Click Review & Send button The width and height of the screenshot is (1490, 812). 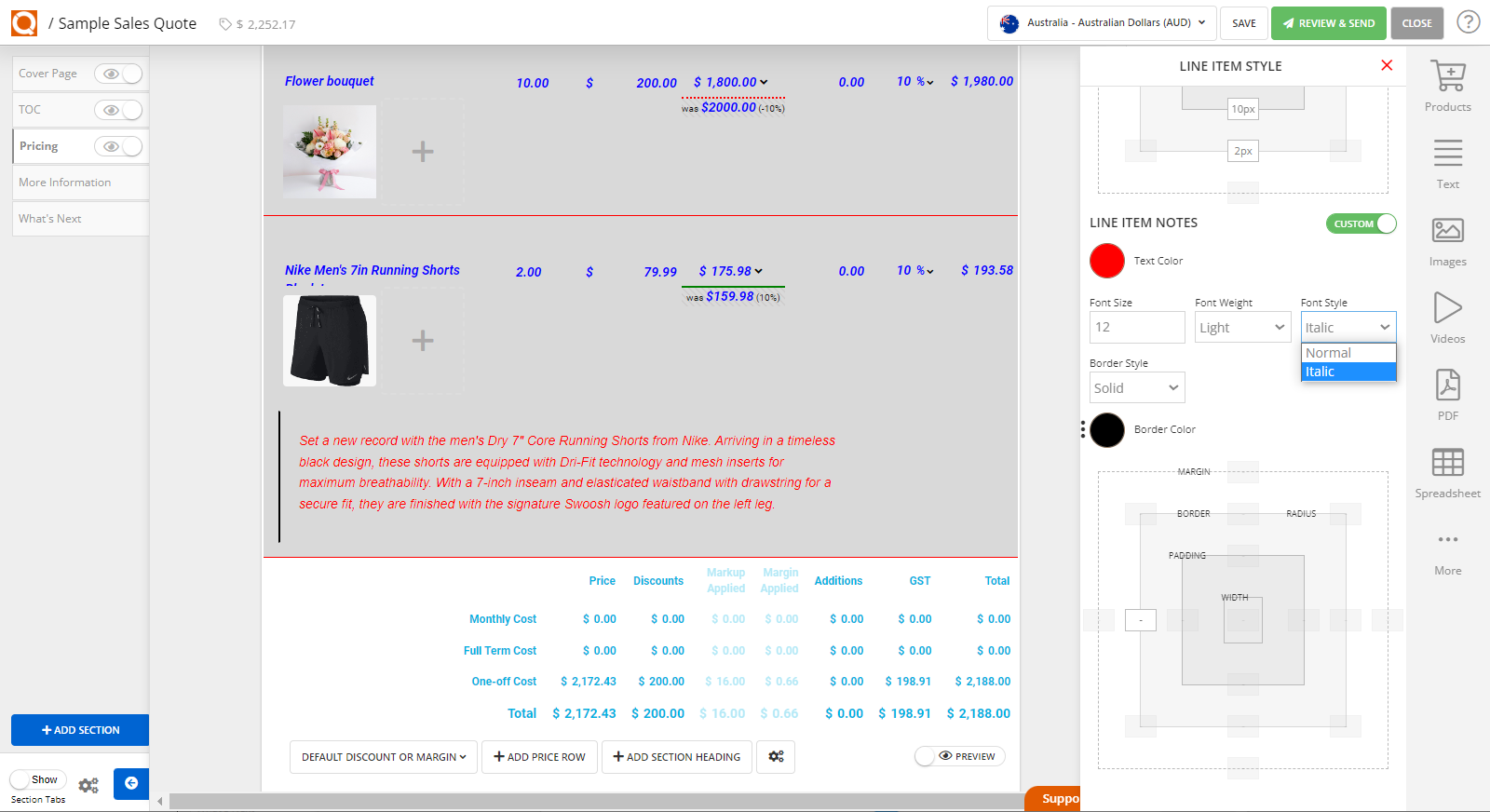pos(1328,23)
